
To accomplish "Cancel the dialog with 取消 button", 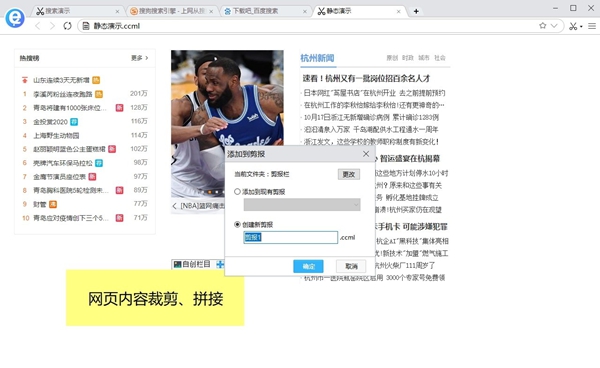I will coord(351,266).
